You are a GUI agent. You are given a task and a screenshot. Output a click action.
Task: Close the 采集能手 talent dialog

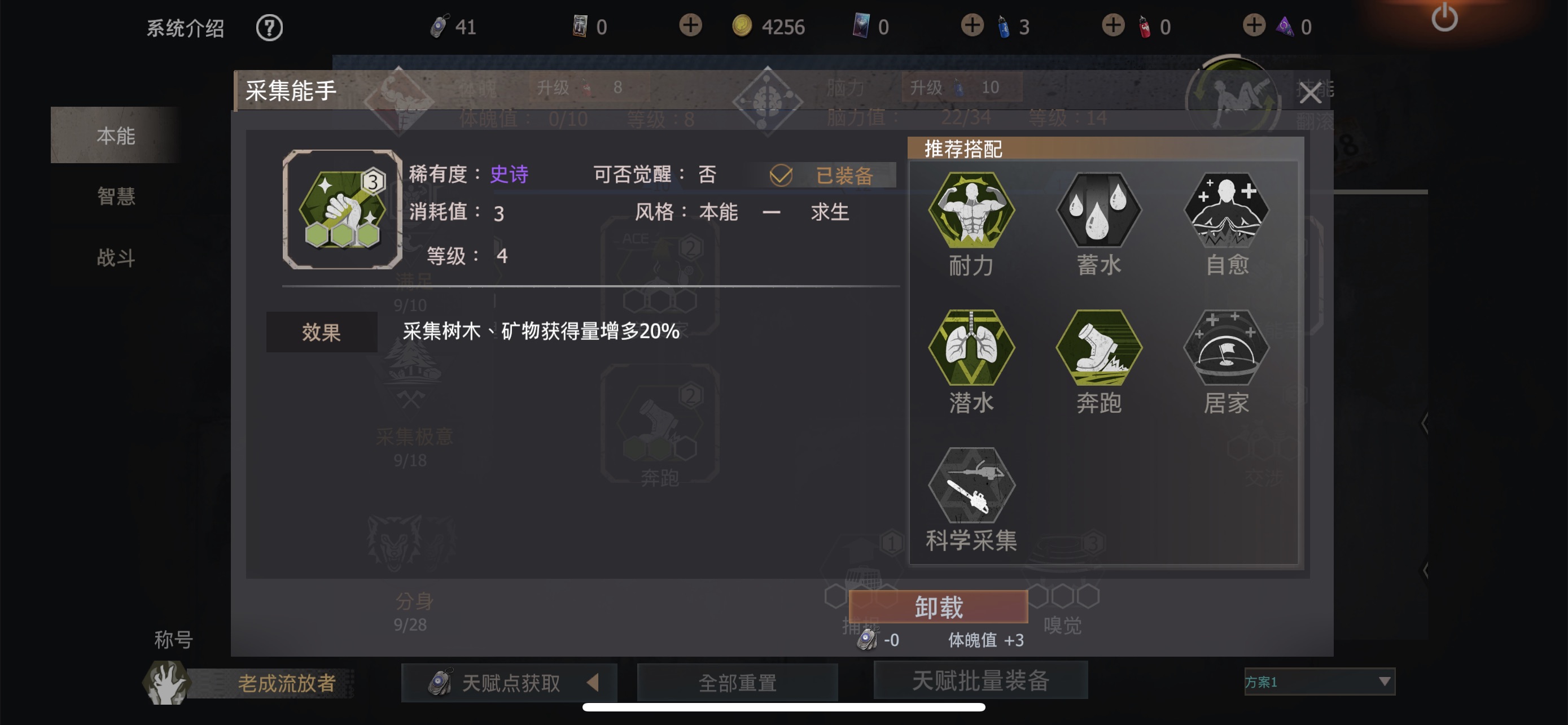[1310, 92]
